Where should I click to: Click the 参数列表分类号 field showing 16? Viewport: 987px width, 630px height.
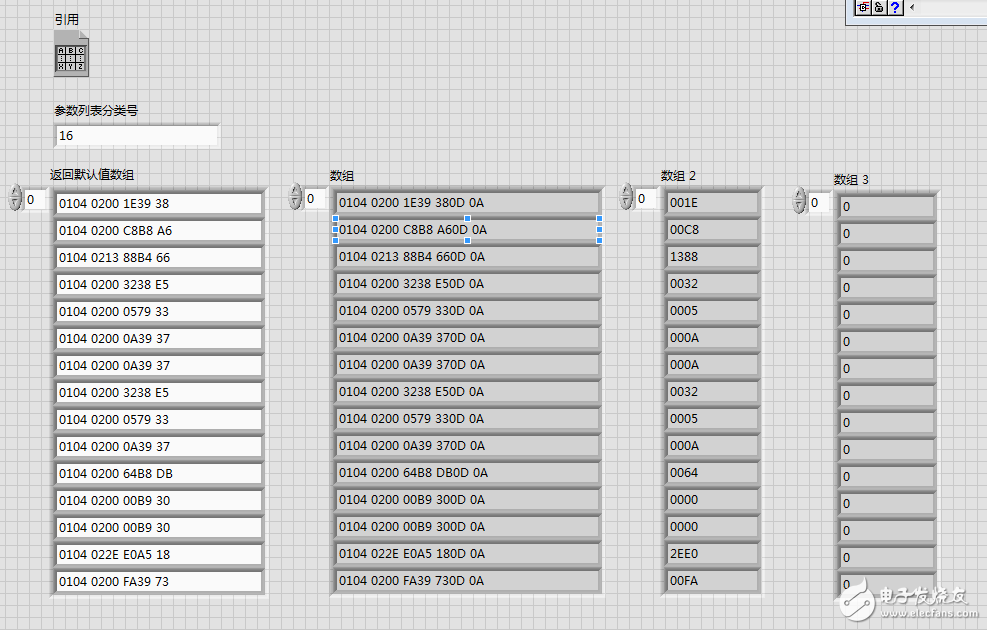pos(137,135)
